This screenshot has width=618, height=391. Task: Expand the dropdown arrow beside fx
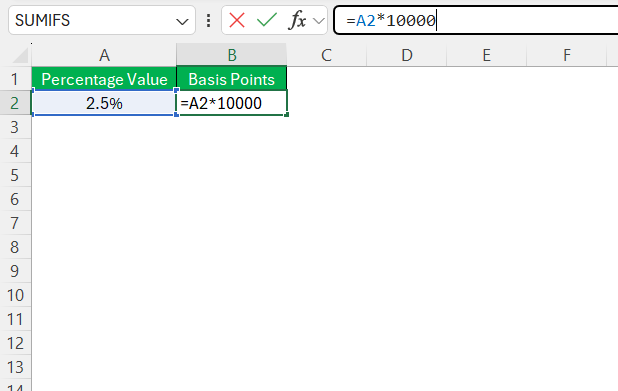click(x=318, y=20)
